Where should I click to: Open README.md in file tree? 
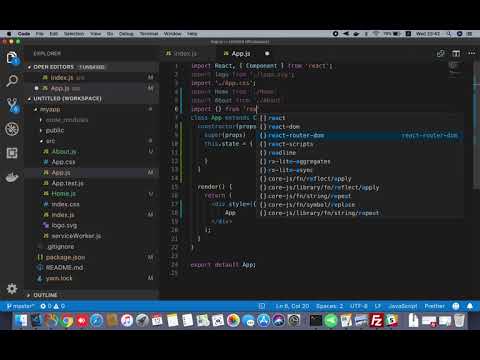64,268
